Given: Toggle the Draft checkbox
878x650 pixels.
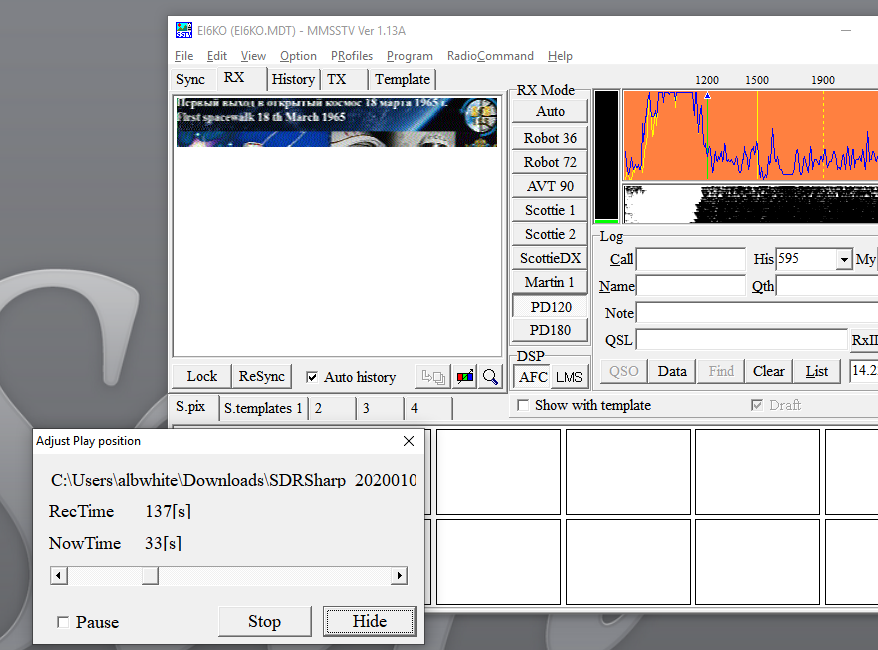Looking at the screenshot, I should 756,405.
